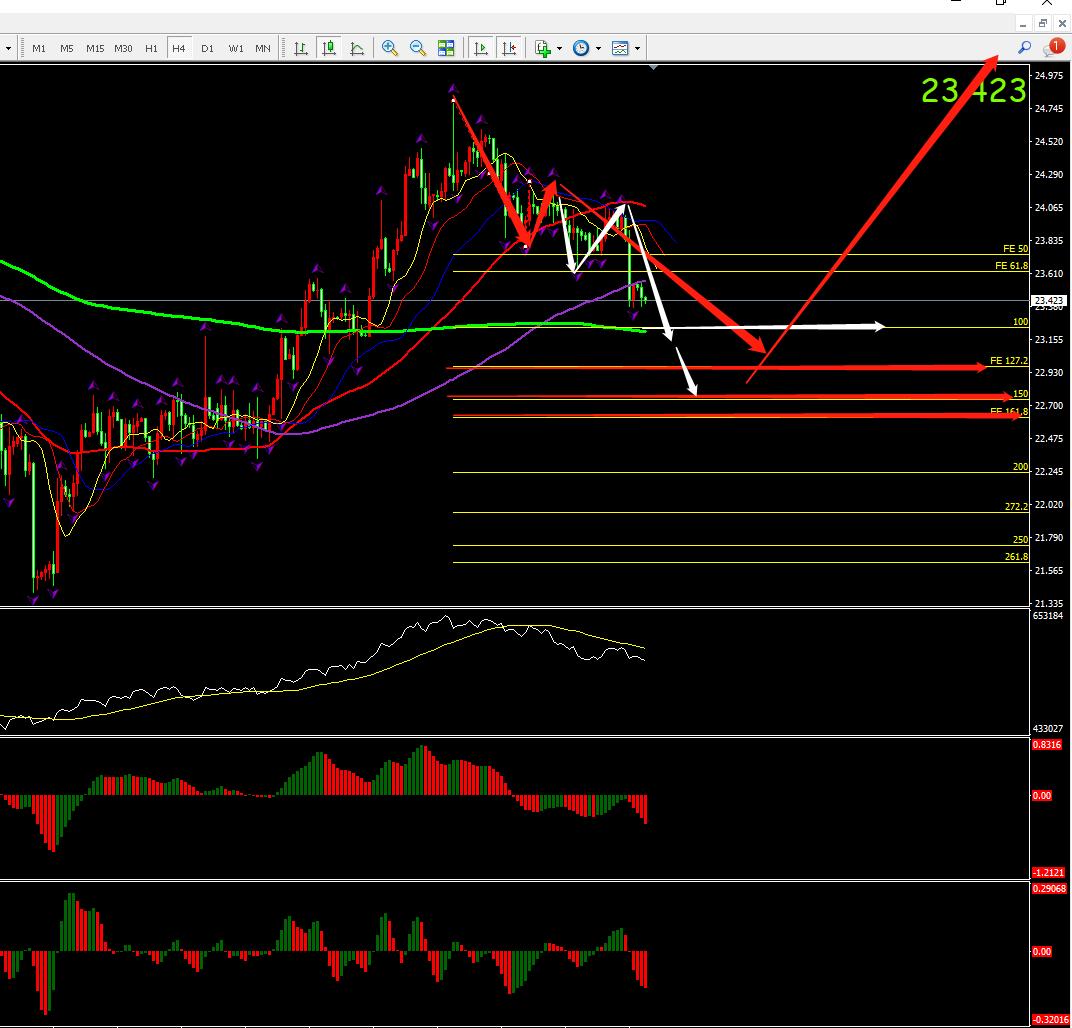Select the bar chart display icon

point(300,48)
